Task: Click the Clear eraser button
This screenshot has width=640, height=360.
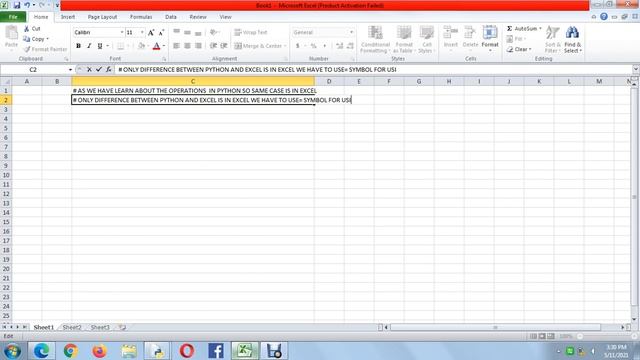Action: pos(519,49)
